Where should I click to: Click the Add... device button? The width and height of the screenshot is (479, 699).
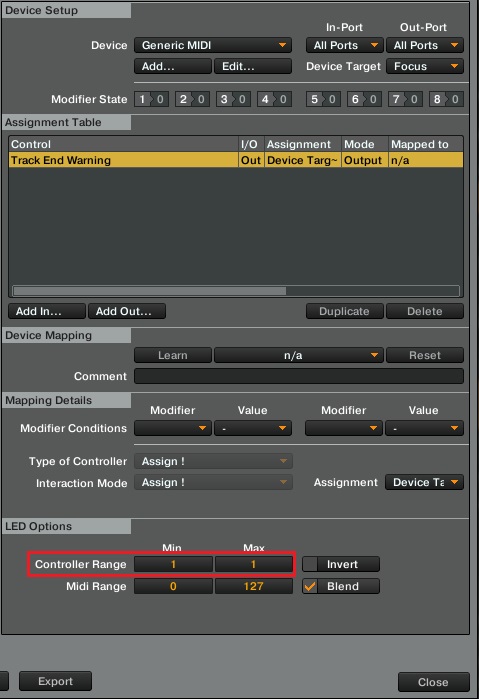[173, 66]
